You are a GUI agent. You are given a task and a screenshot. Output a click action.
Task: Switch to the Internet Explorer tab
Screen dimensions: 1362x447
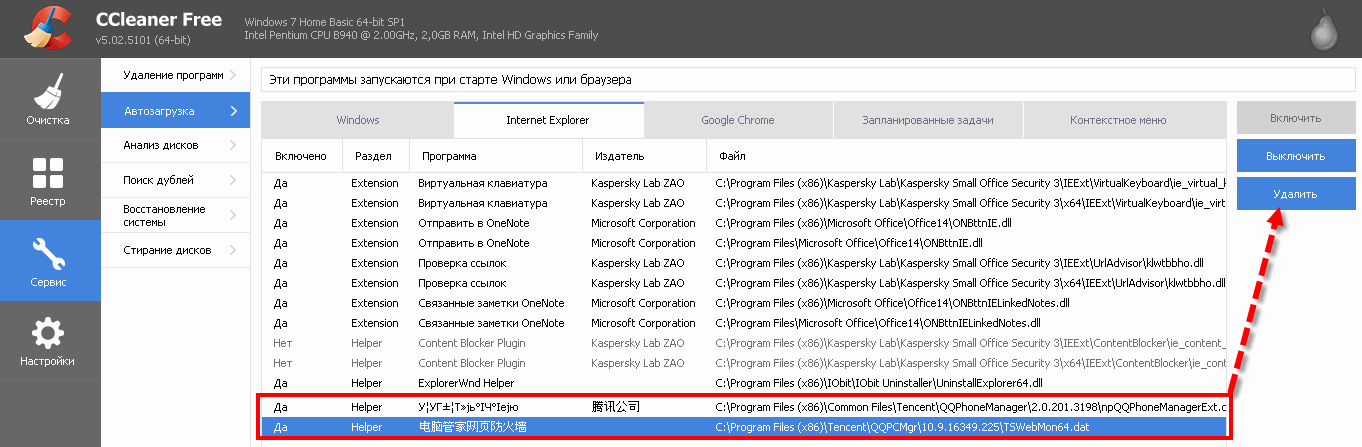point(548,120)
